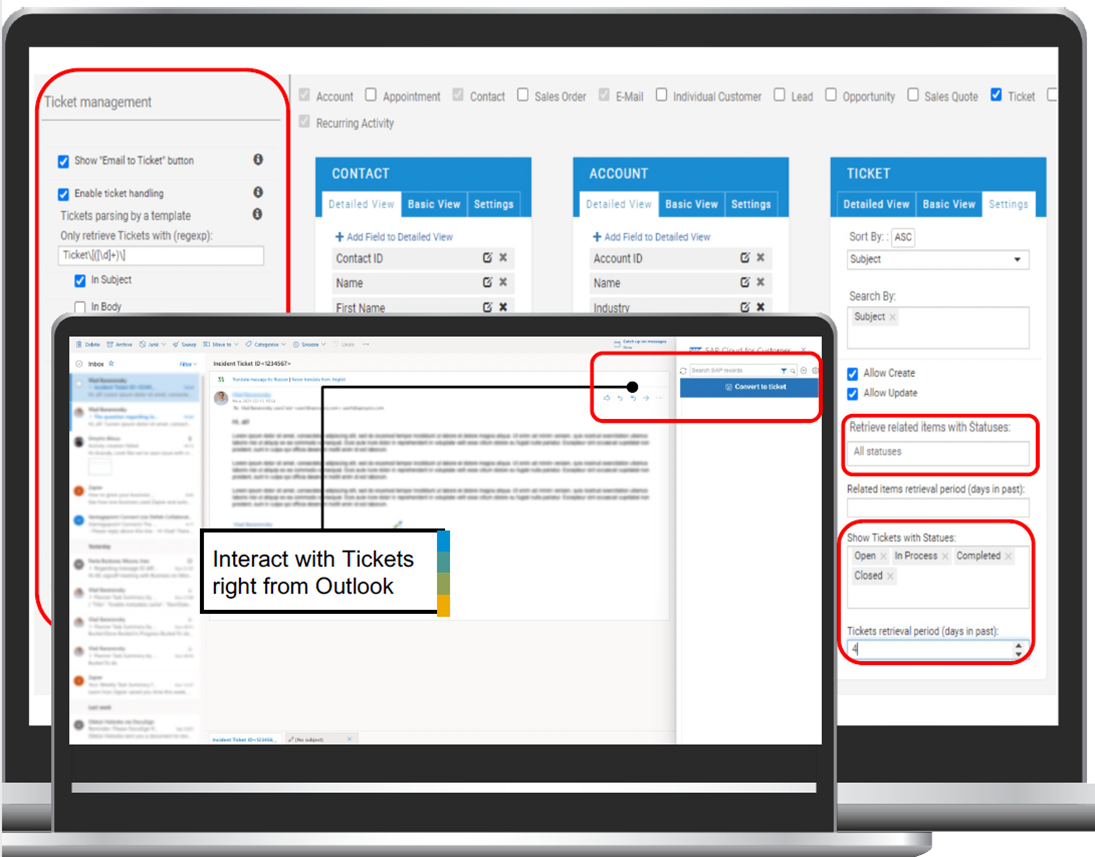Switch to Basic View tab in Contact panel
This screenshot has height=857, width=1095.
pos(434,204)
